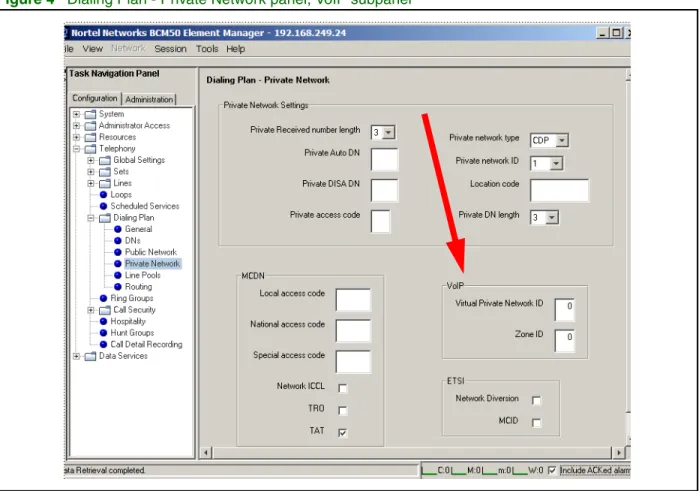Screen dimensions: 699x491
Task: Open the Private network type dropdown
Action: [562, 140]
